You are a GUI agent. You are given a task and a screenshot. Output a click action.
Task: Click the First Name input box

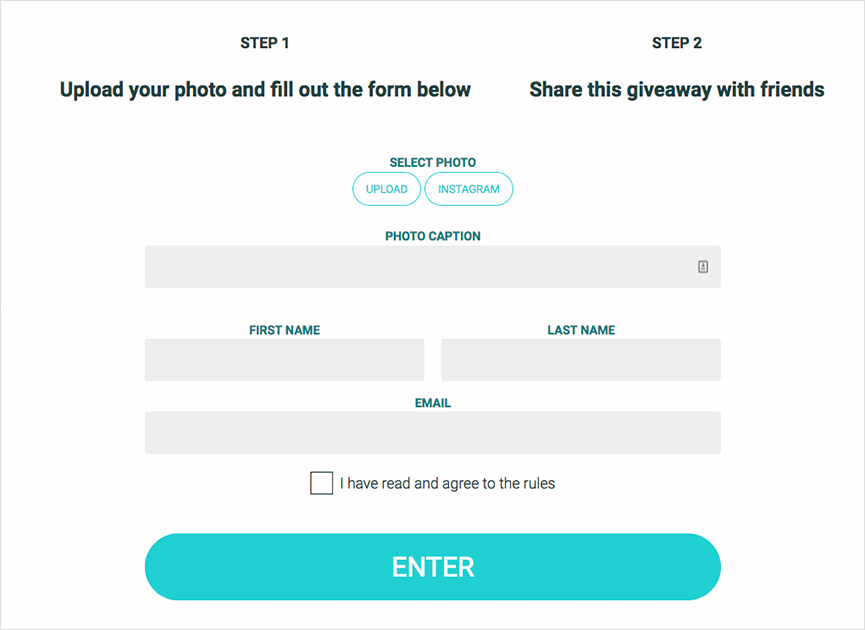click(284, 359)
